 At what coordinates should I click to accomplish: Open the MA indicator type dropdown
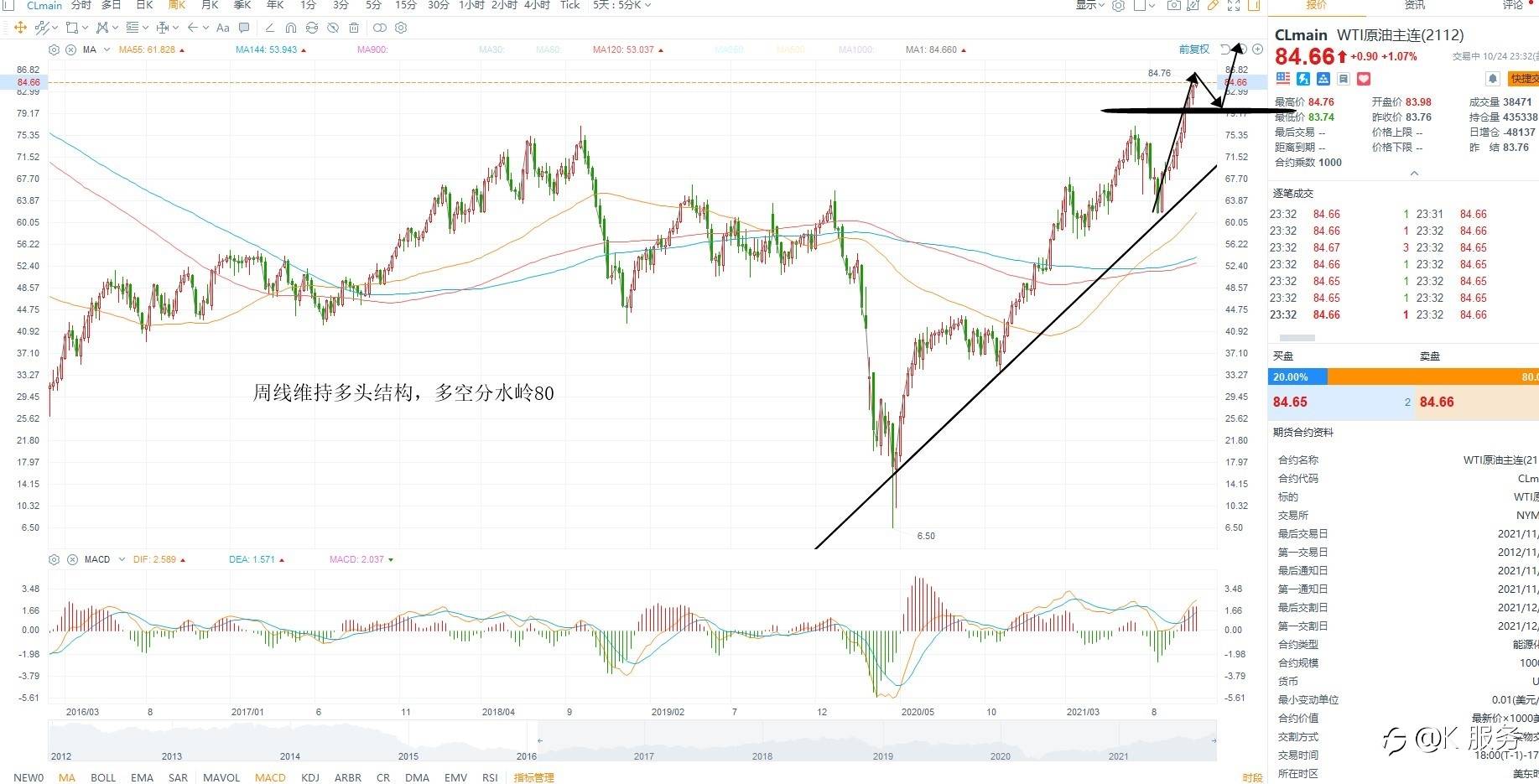(x=107, y=49)
